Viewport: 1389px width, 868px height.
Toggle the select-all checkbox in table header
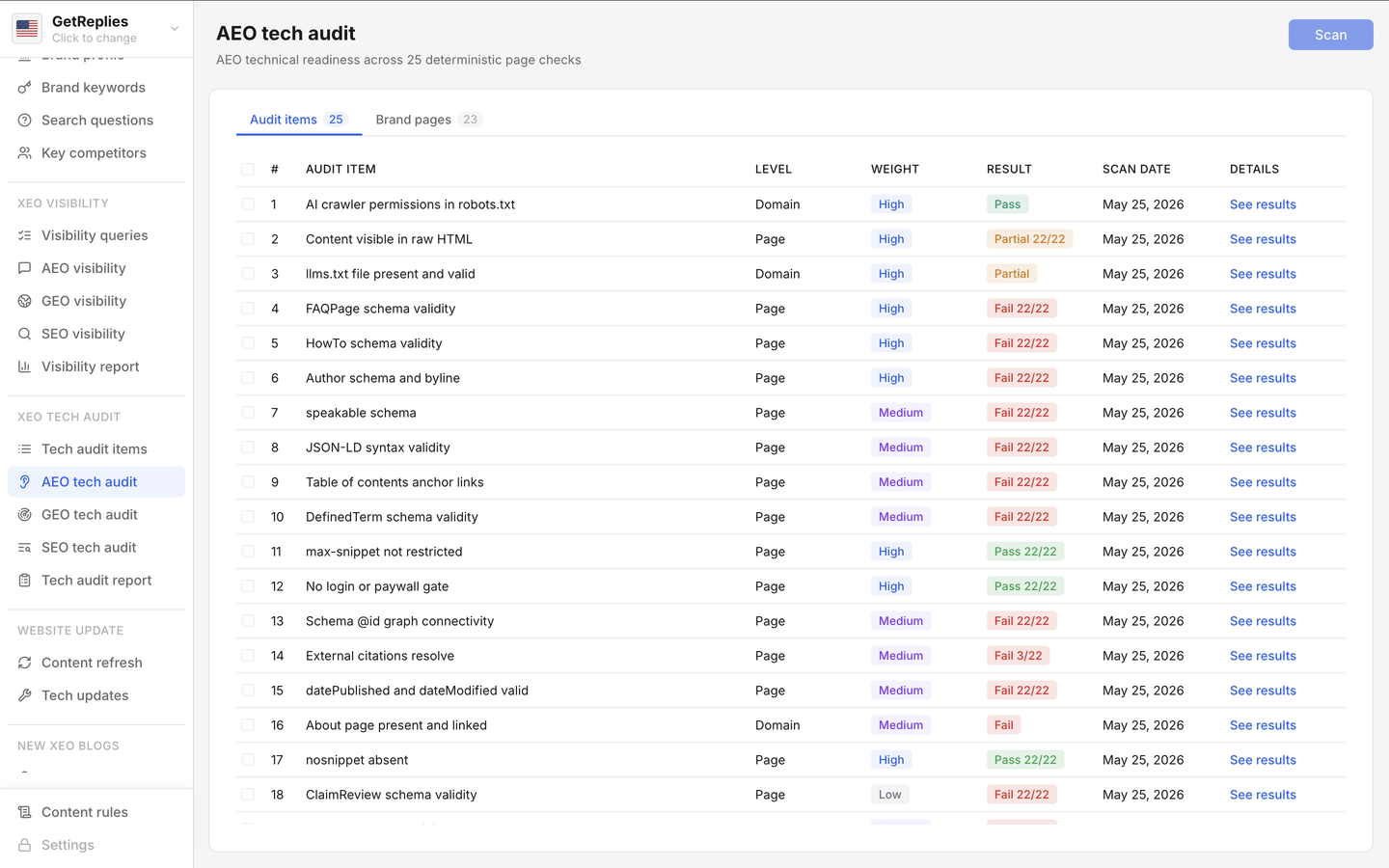[248, 169]
